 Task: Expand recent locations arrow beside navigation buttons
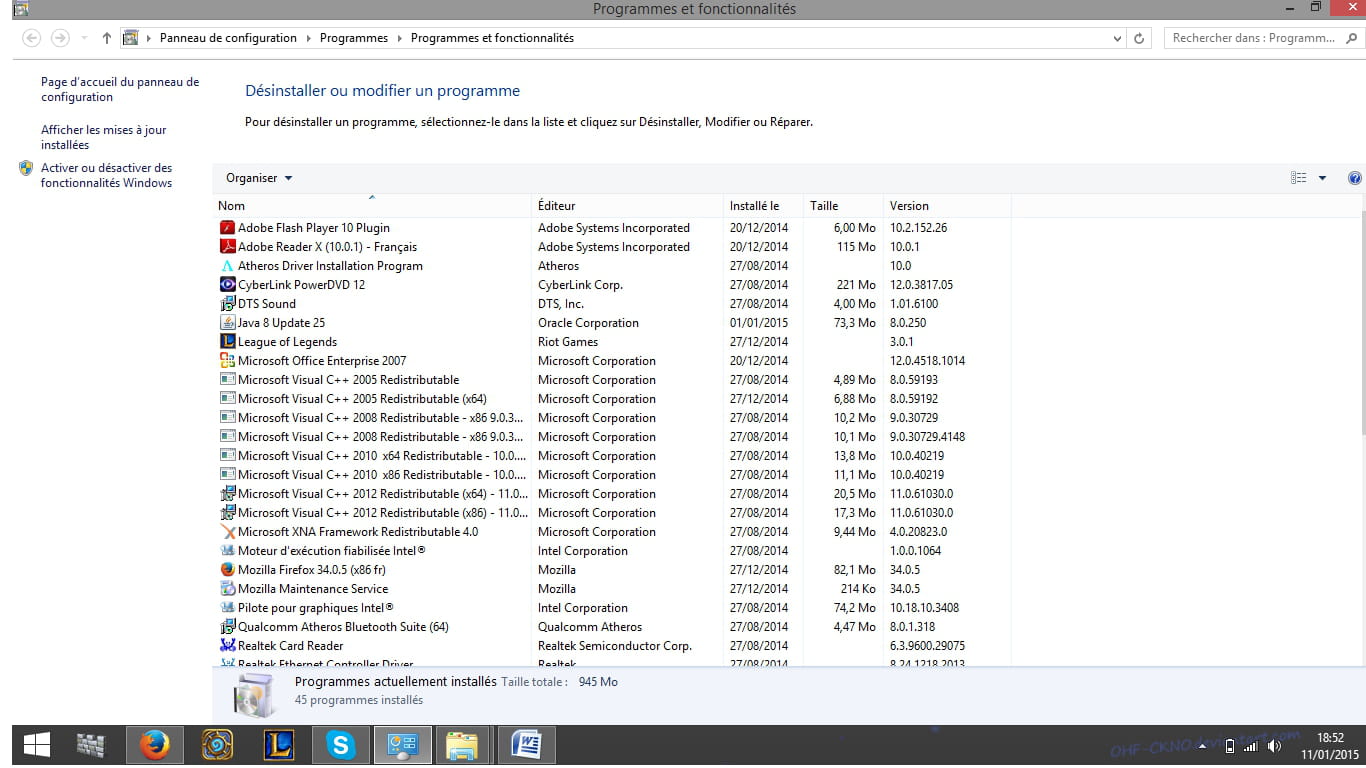(83, 38)
